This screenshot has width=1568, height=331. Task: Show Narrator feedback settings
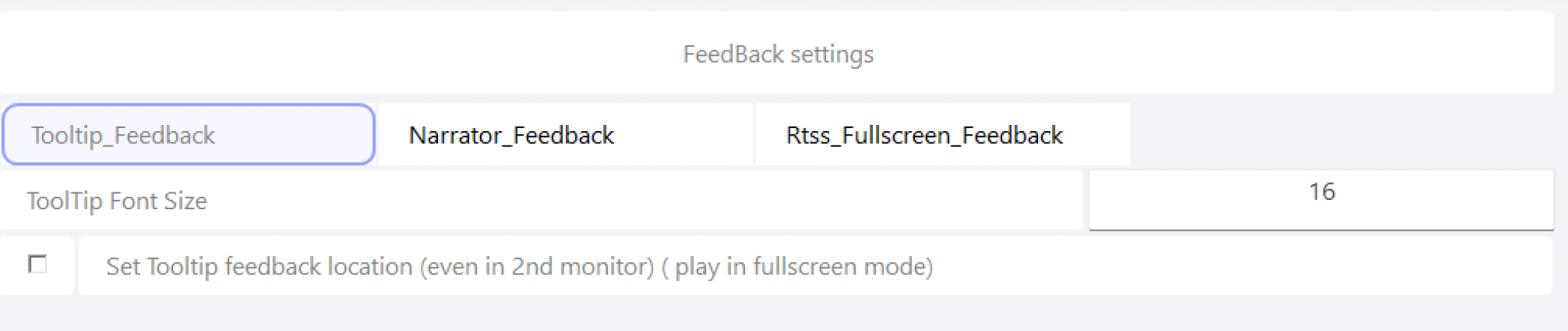[x=565, y=135]
